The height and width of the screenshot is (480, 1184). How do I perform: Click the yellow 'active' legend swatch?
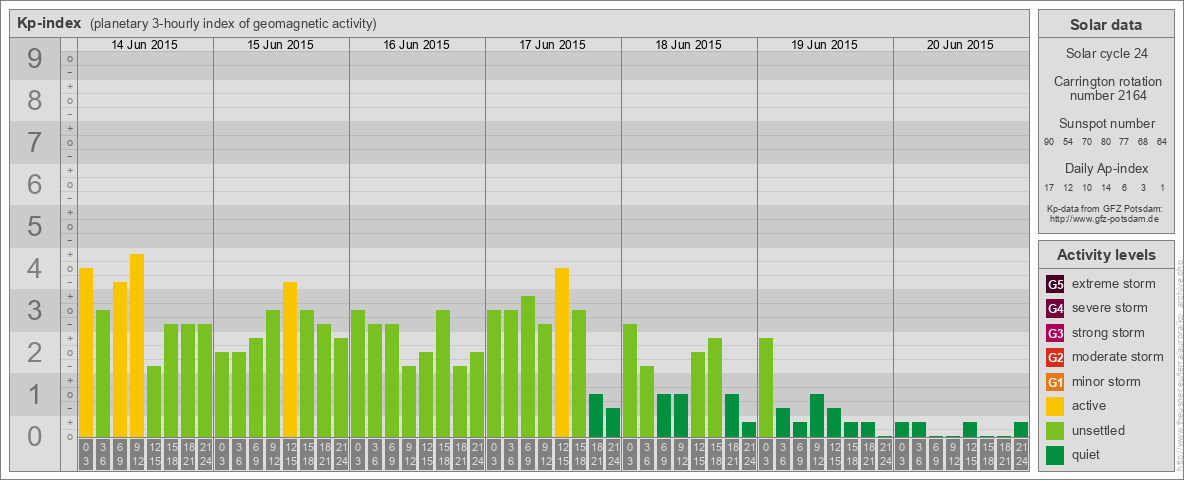tap(1055, 406)
